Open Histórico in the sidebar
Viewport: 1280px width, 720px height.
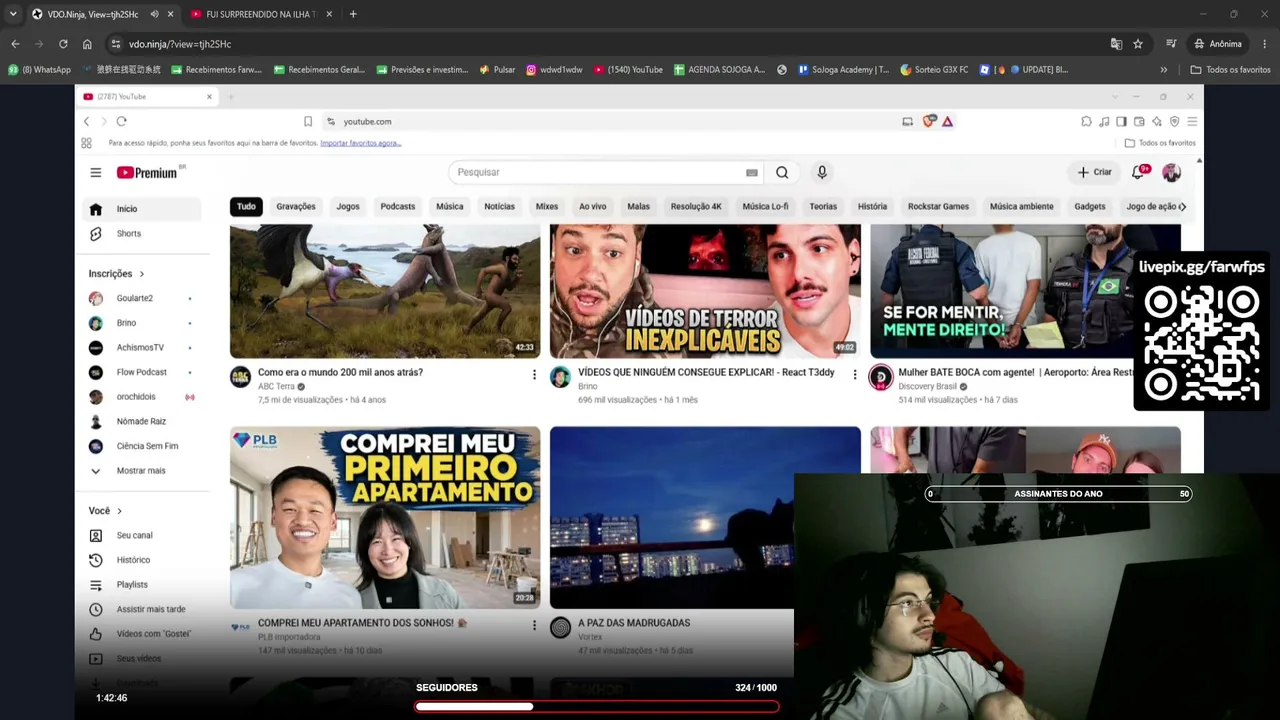pyautogui.click(x=141, y=560)
